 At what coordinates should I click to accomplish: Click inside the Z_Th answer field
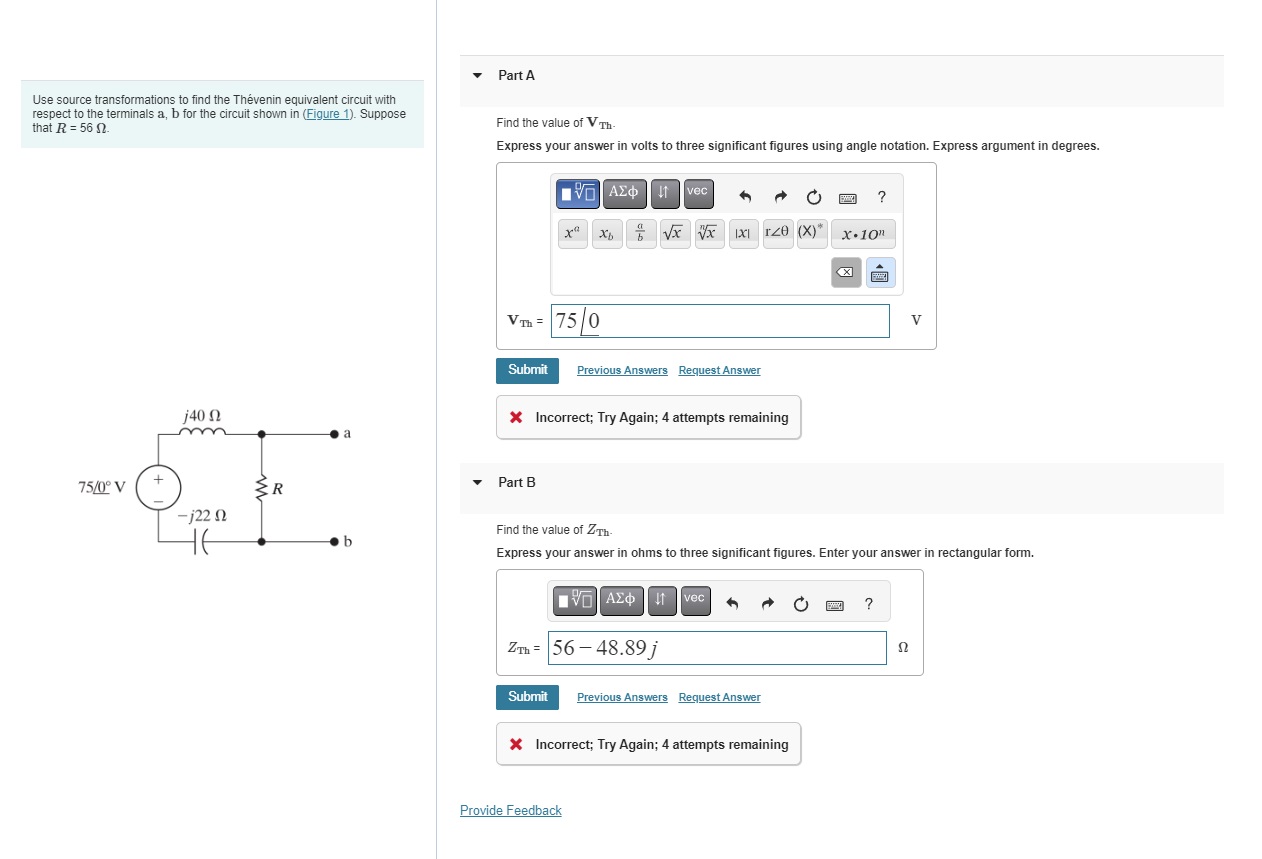tap(717, 648)
